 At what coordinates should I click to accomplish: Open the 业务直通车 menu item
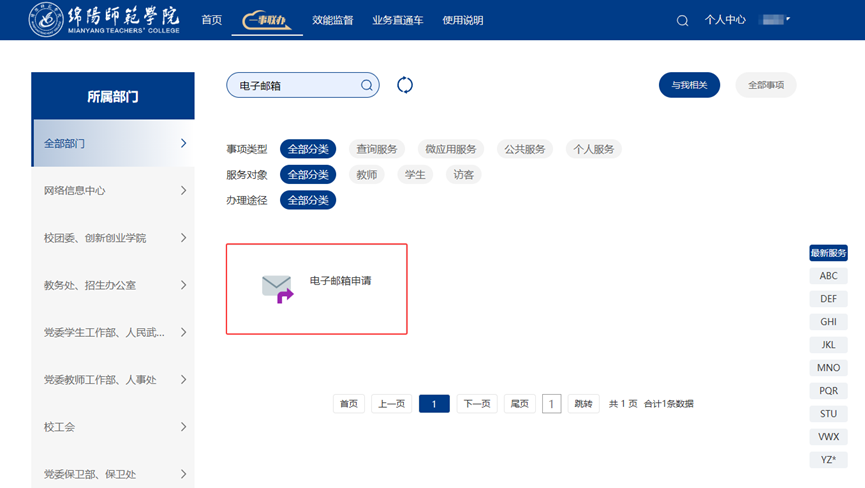pos(397,20)
